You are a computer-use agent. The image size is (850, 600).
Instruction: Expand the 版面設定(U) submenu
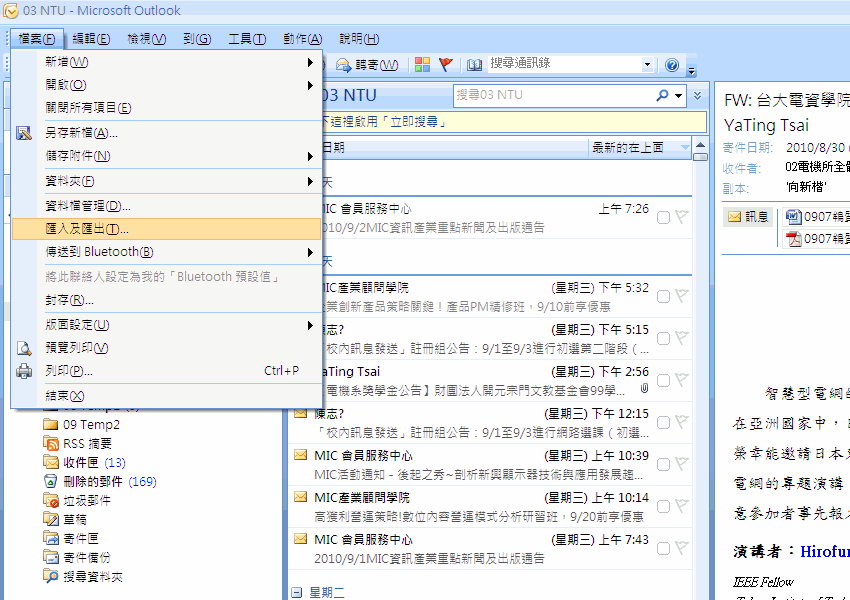pos(310,325)
